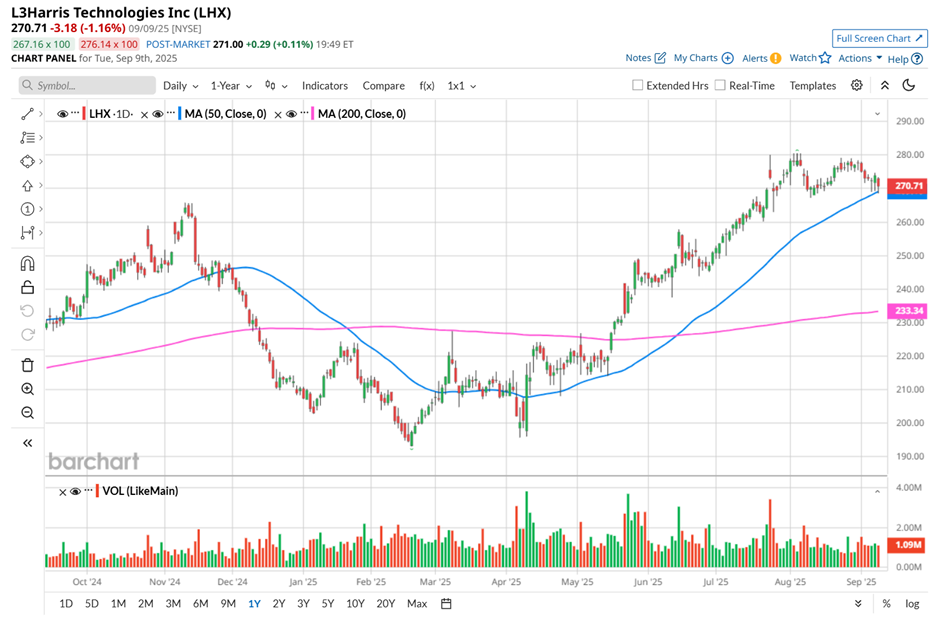Expand the bottom panel double chevron
This screenshot has height=617, width=940.
tap(858, 603)
